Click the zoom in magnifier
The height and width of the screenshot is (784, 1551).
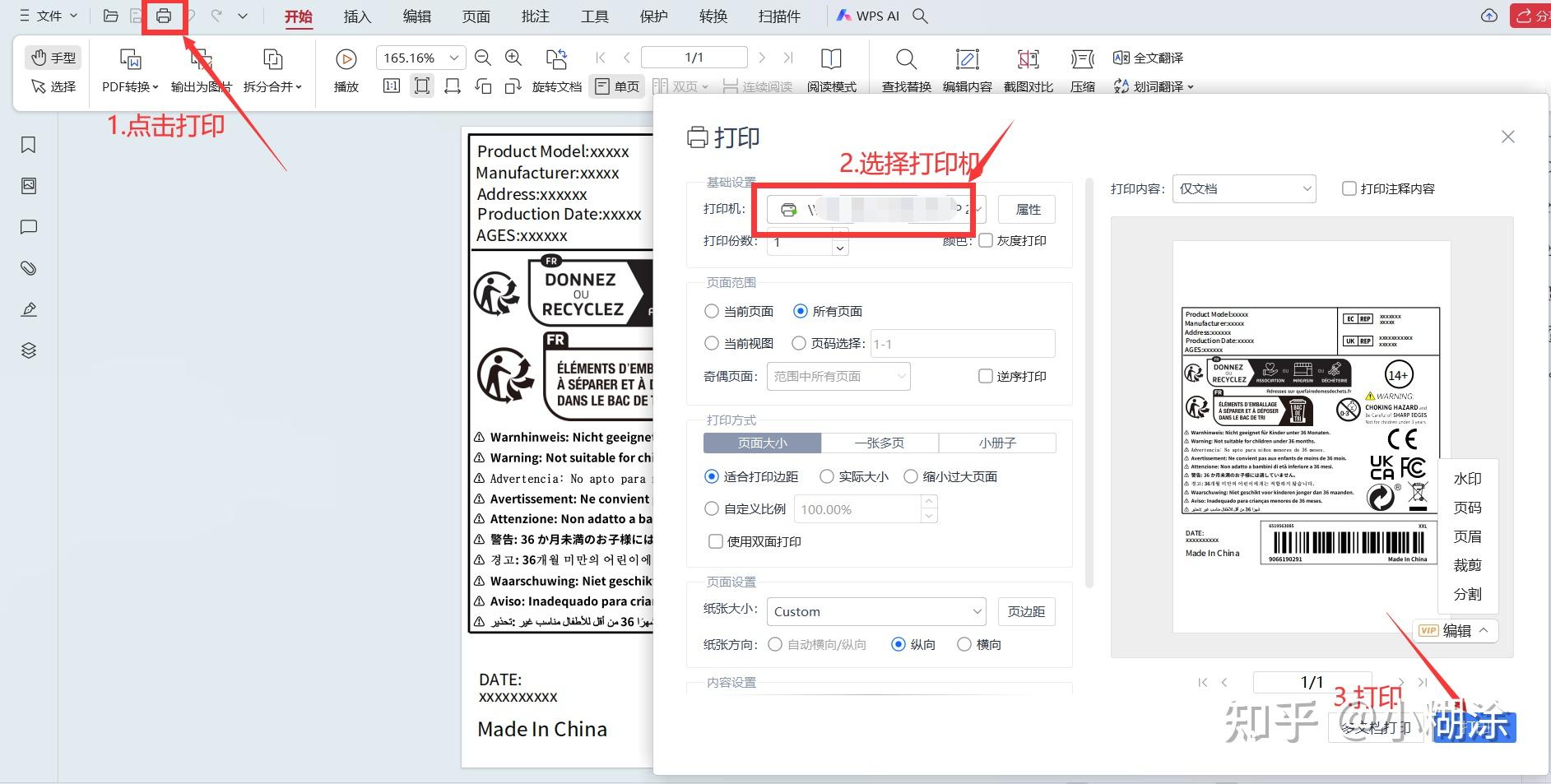(513, 58)
